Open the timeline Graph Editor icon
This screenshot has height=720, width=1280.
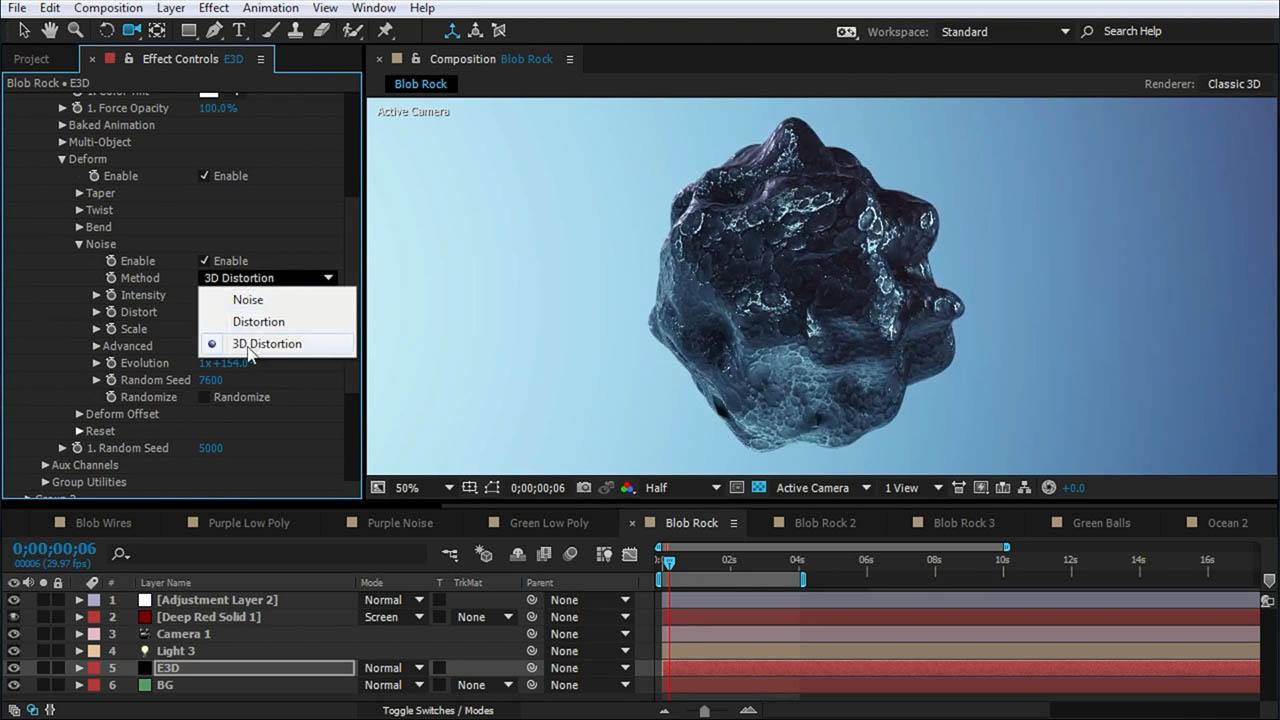(630, 554)
